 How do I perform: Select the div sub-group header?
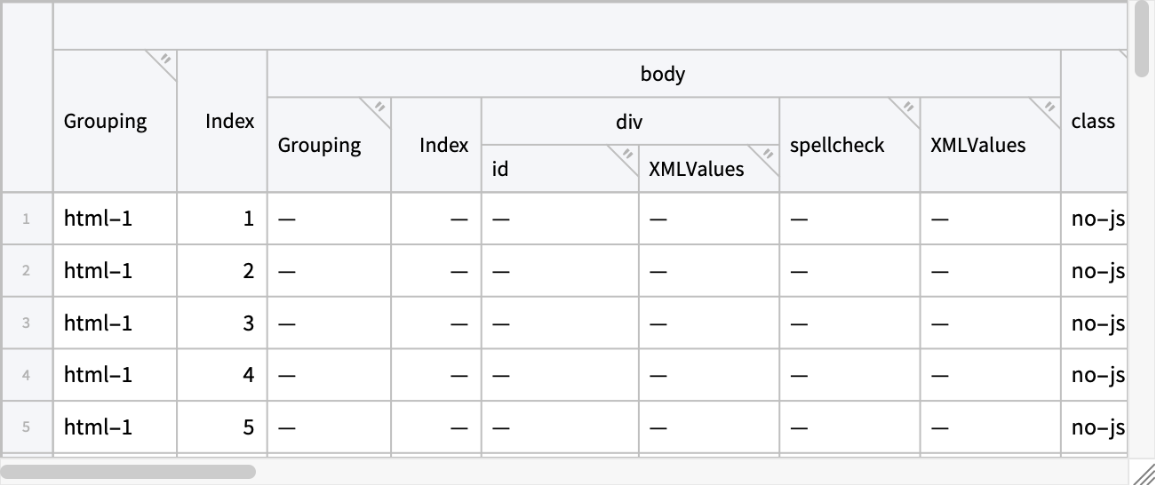coord(628,121)
